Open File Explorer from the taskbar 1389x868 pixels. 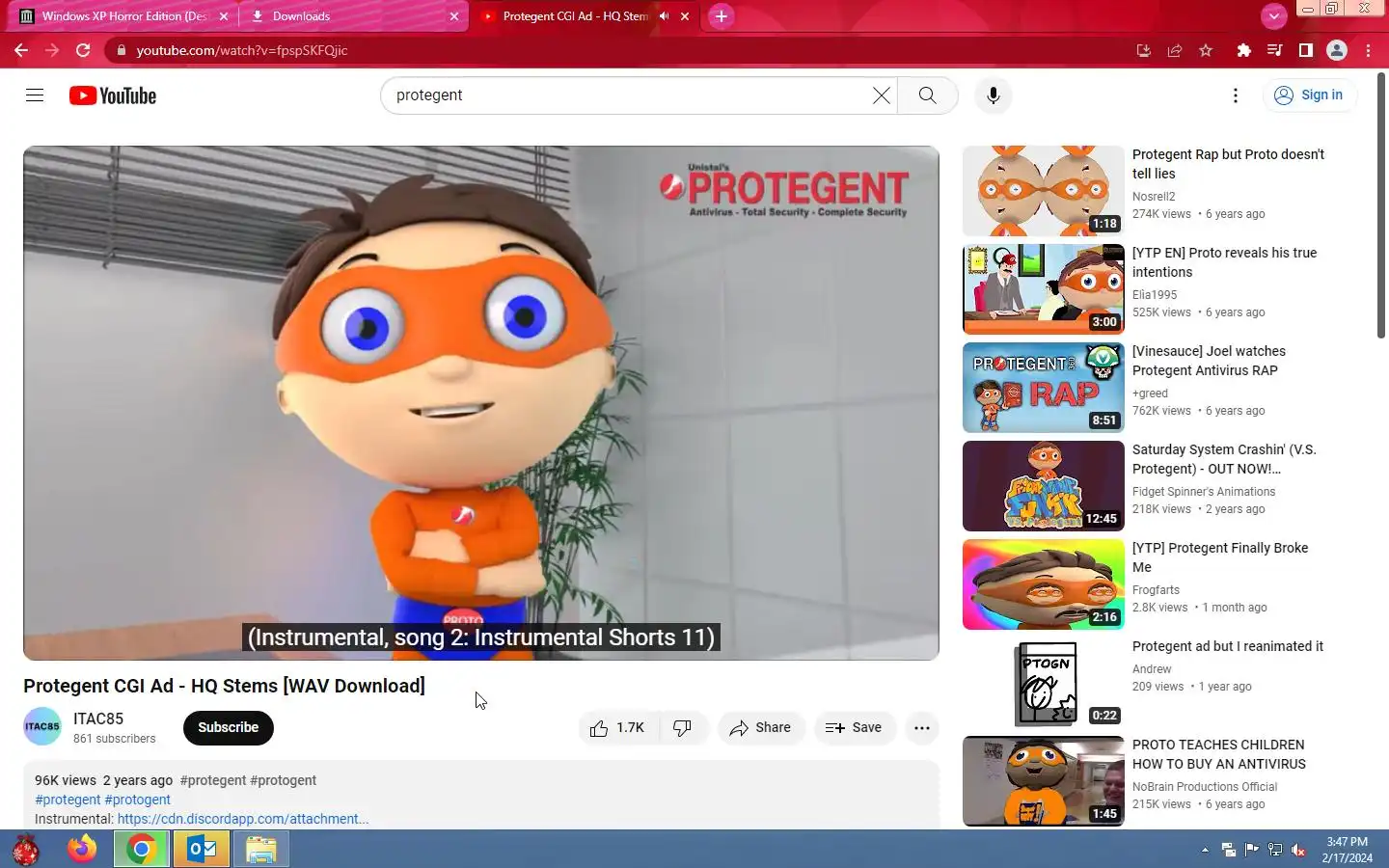260,850
